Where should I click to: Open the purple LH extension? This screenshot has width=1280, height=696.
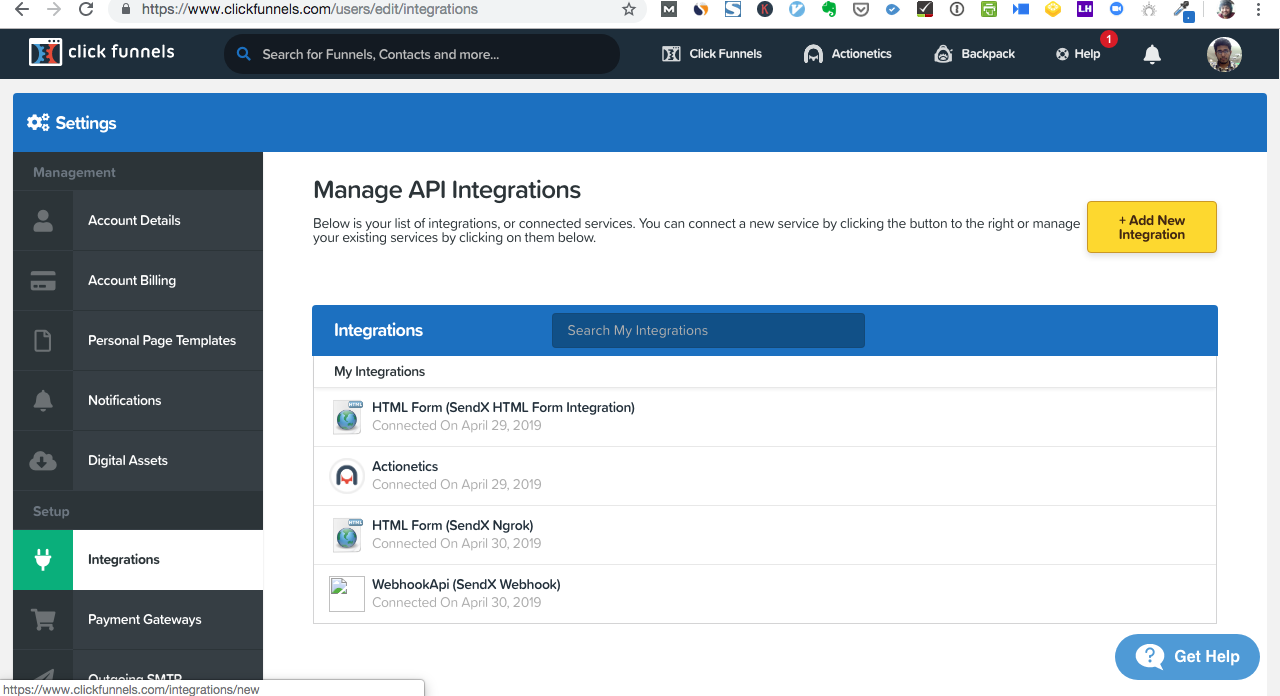[x=1085, y=9]
